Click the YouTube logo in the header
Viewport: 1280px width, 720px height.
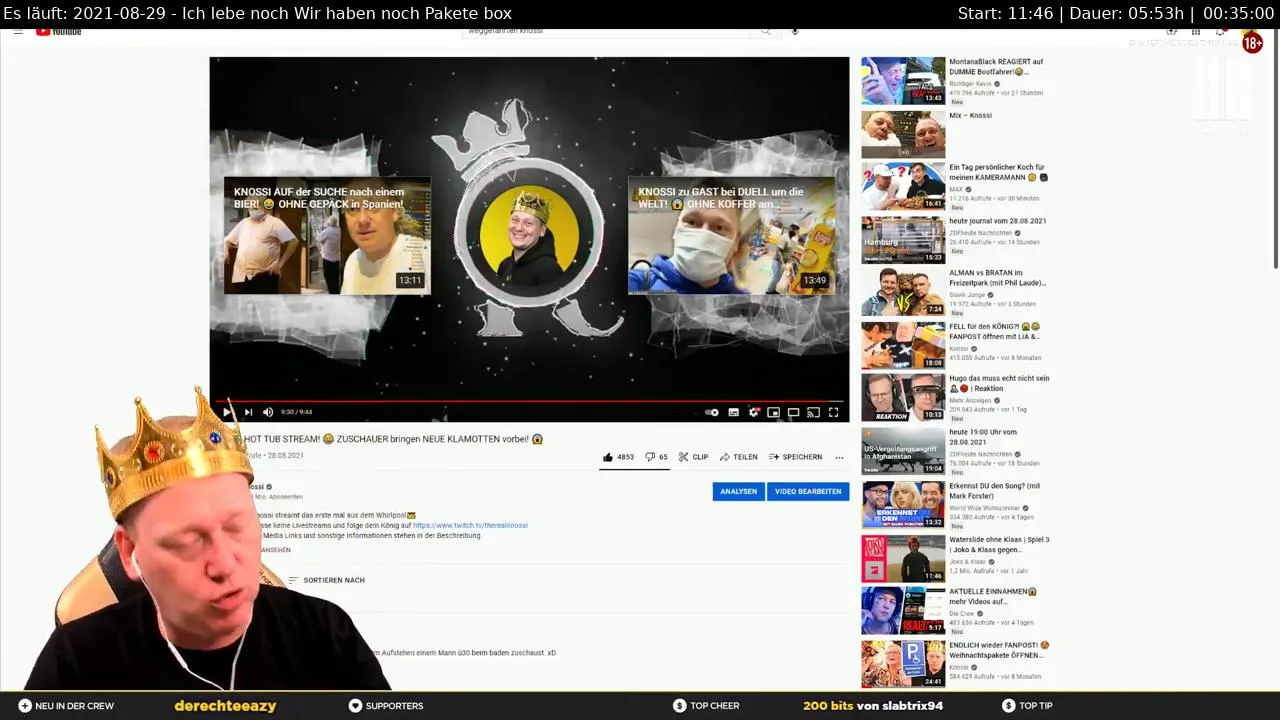coord(59,31)
